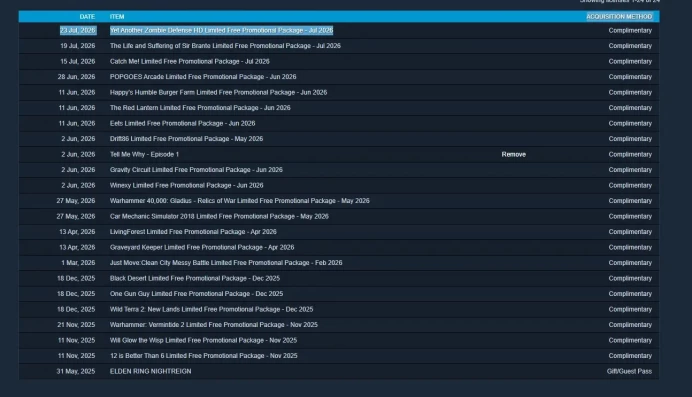Select Tell Me Why - Episode 1 item
The width and height of the screenshot is (692, 397).
click(x=144, y=154)
